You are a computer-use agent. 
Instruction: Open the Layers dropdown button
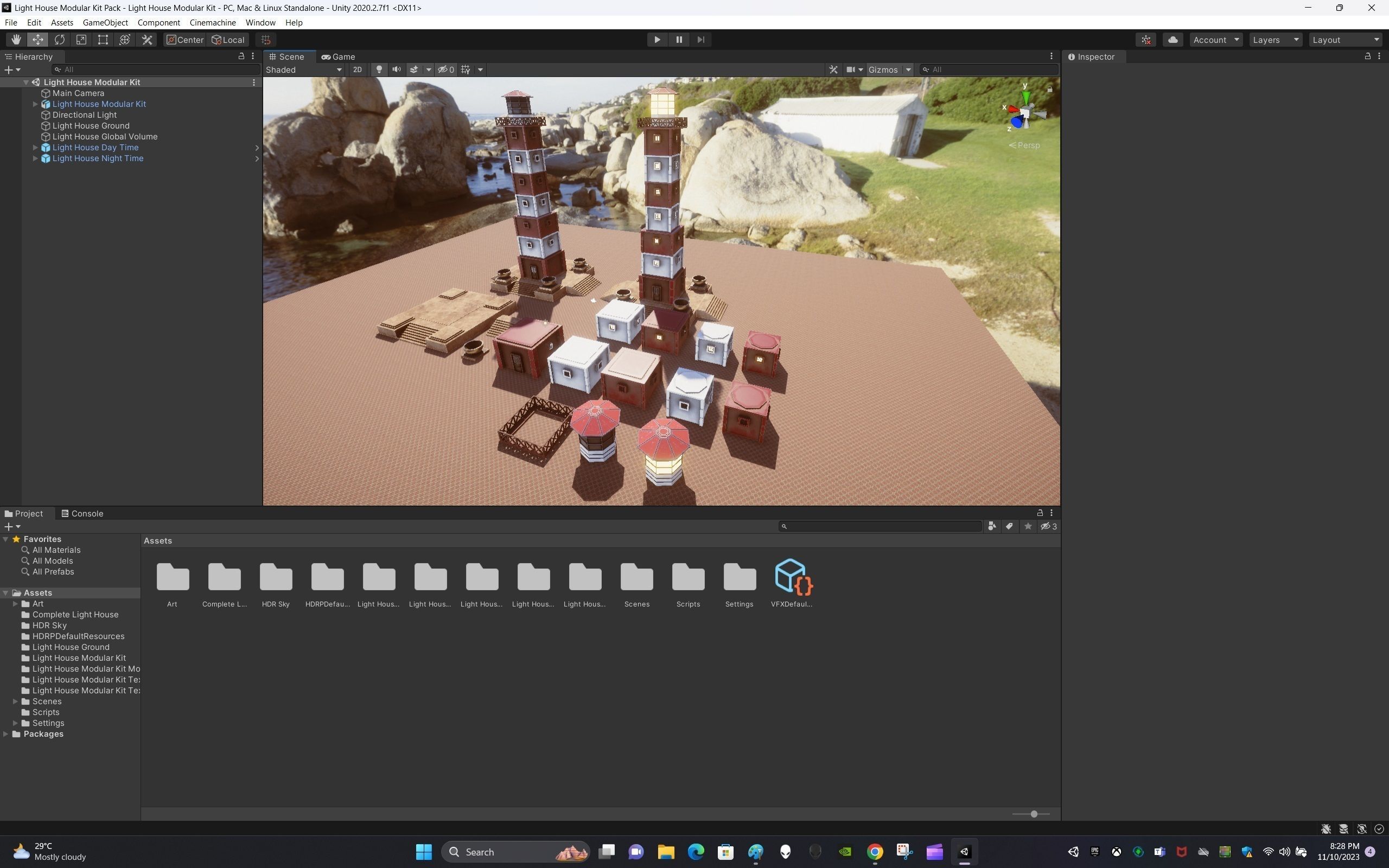coord(1275,40)
